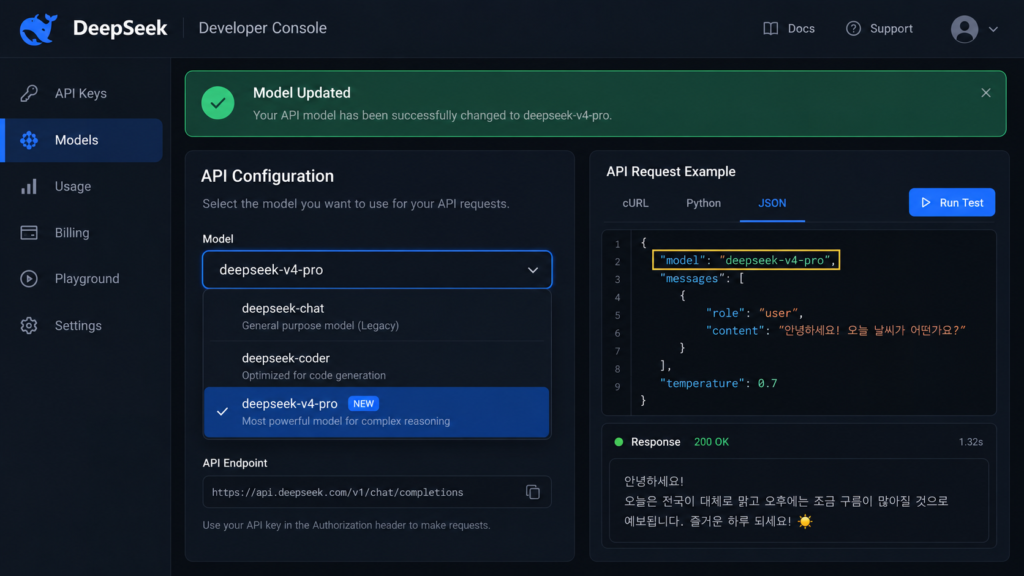Click the Billing card icon

coord(29,232)
